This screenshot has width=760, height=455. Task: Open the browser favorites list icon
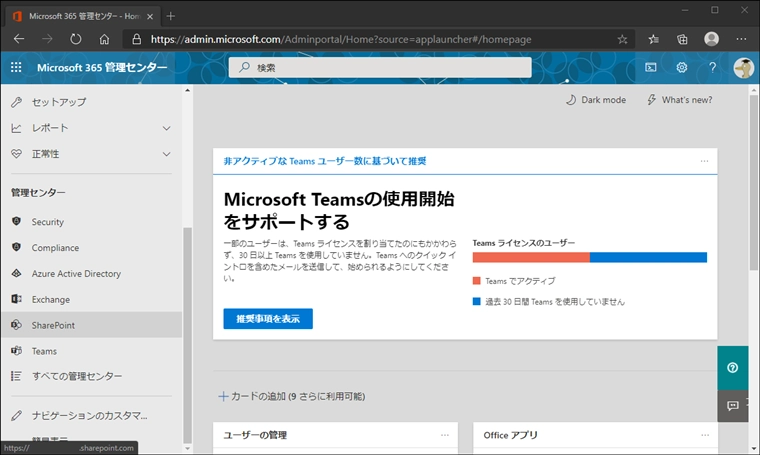tap(653, 39)
